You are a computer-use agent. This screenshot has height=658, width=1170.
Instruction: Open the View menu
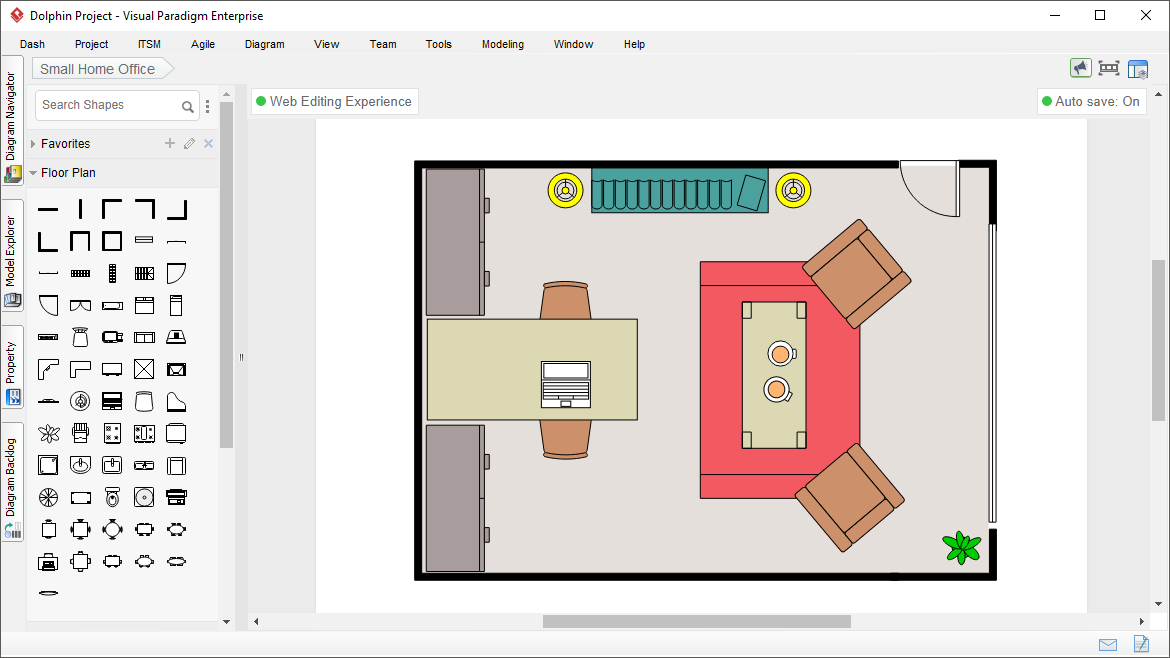pyautogui.click(x=326, y=44)
